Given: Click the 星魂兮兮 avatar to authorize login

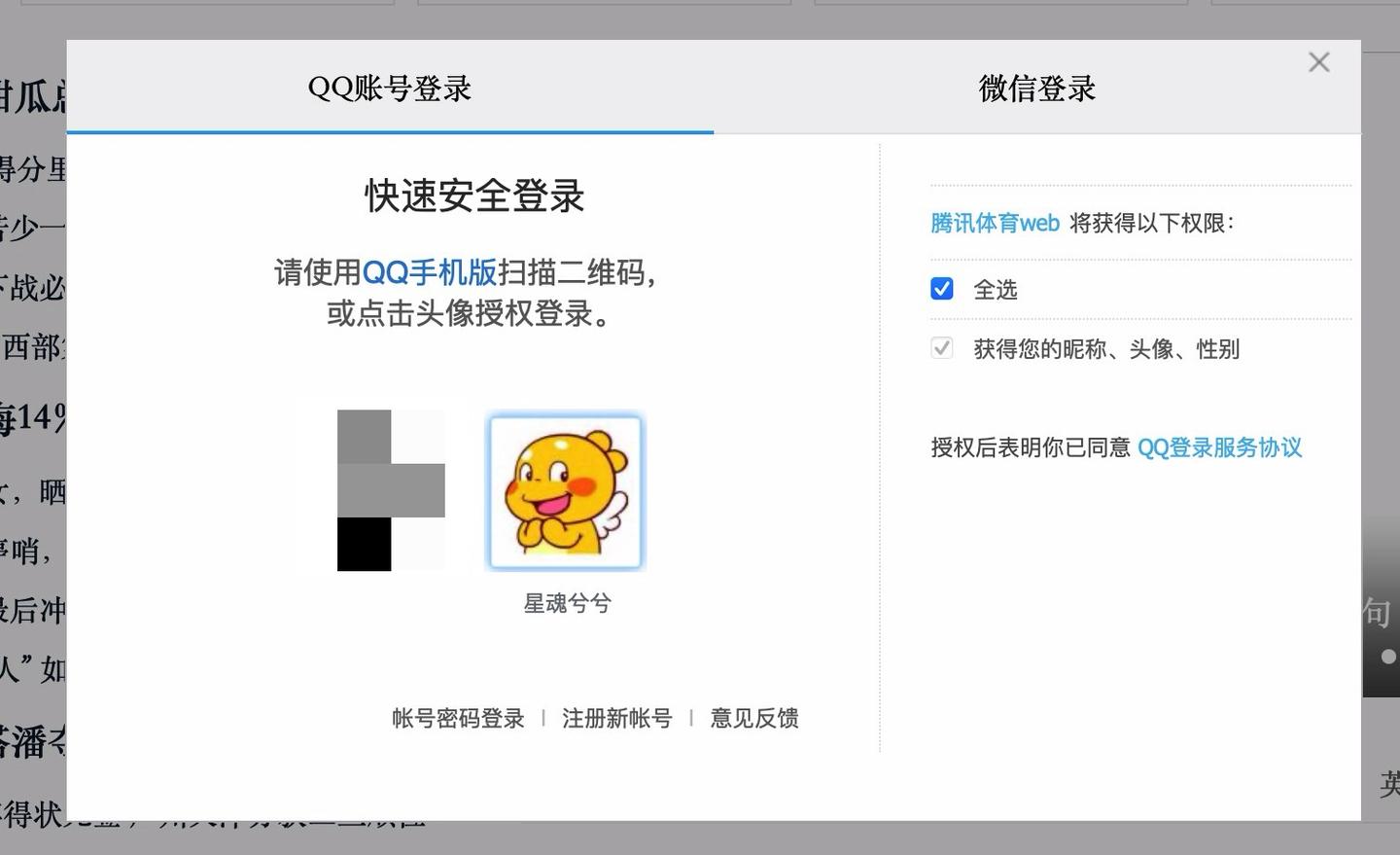Looking at the screenshot, I should coord(565,490).
